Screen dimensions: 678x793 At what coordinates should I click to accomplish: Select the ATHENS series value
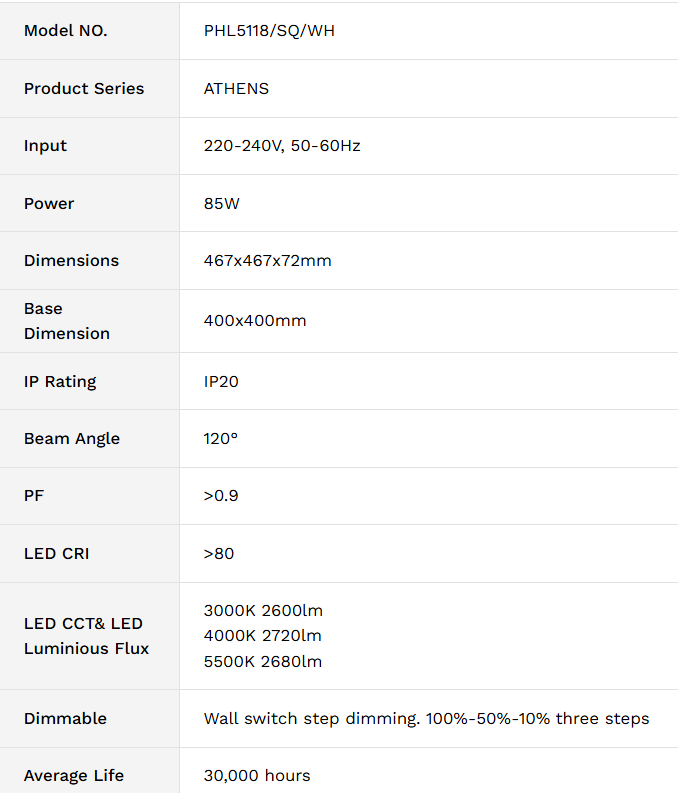[x=236, y=89]
